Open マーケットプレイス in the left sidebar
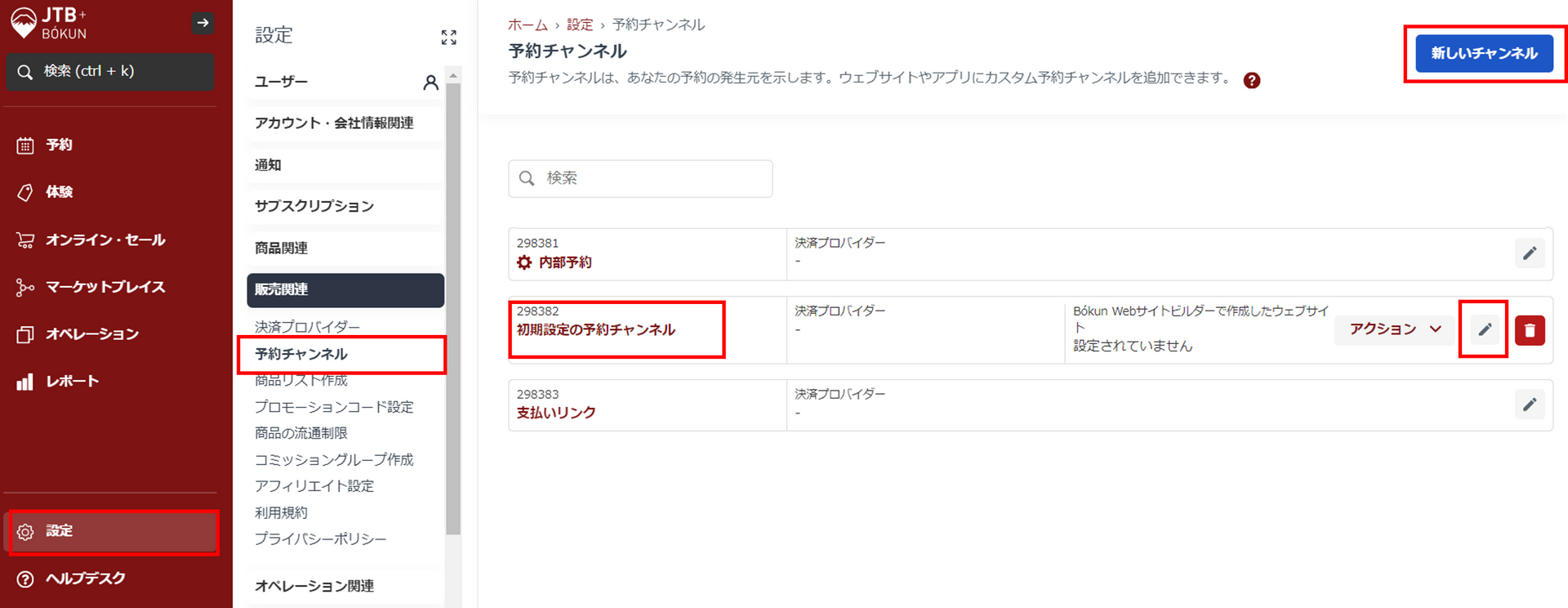 (105, 287)
